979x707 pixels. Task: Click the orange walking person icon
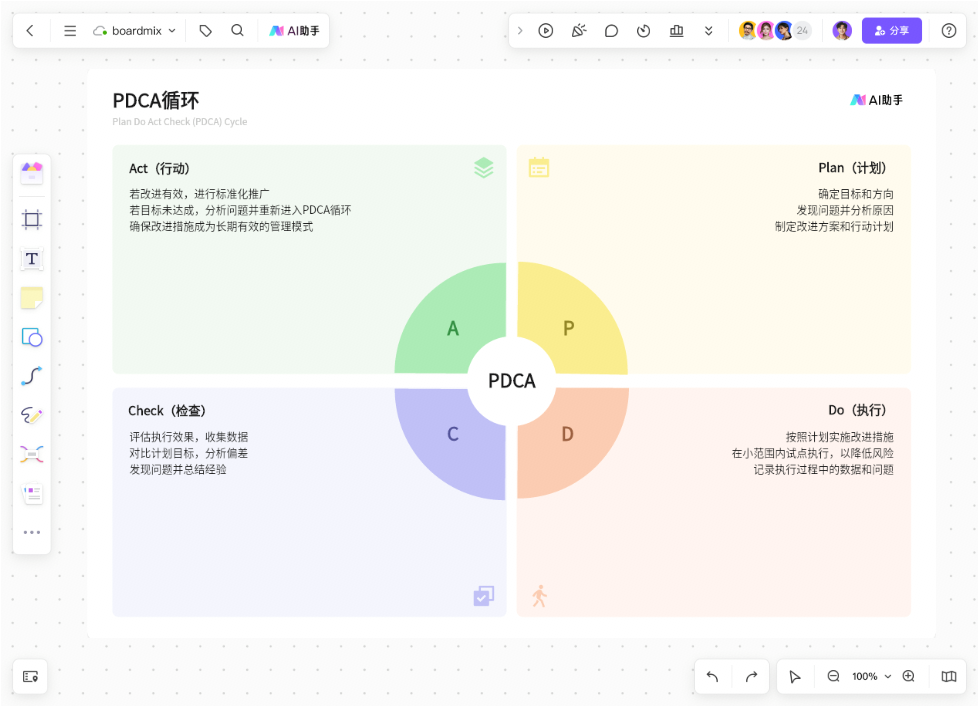[x=539, y=596]
